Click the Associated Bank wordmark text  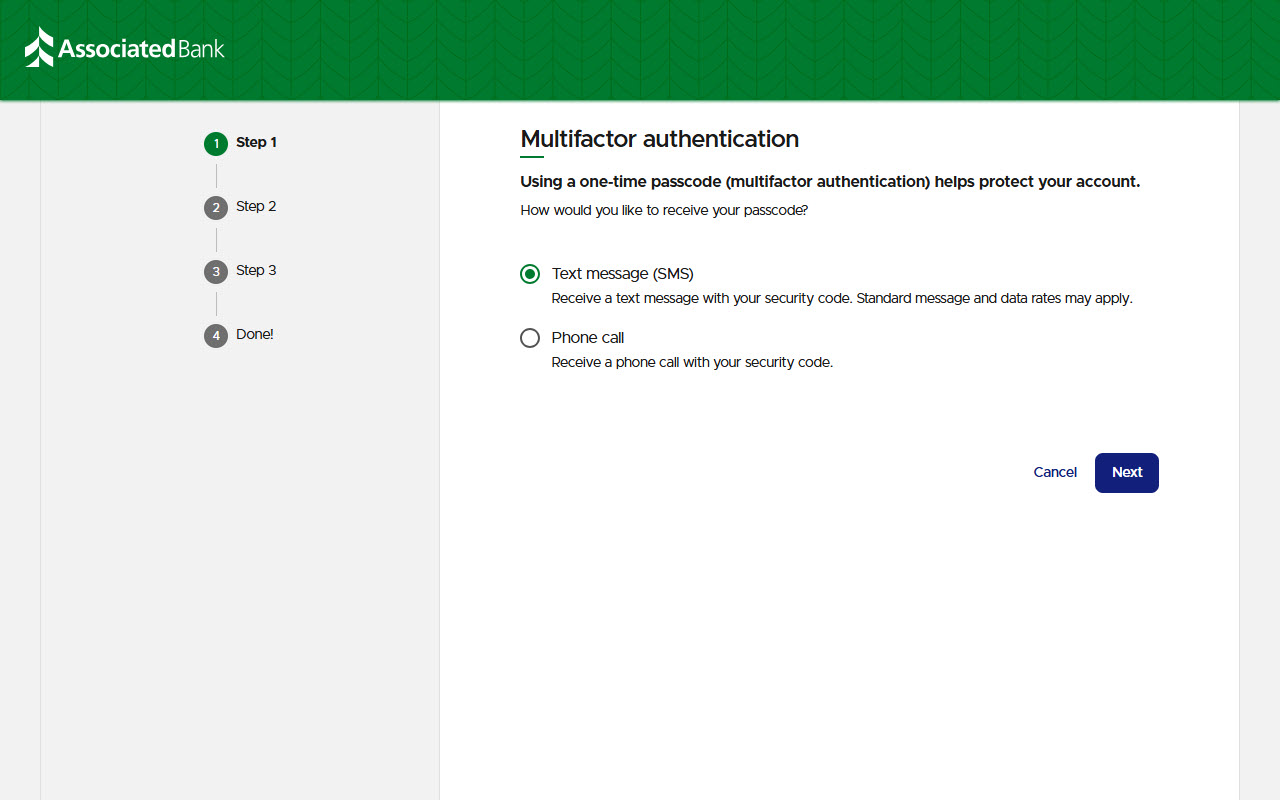141,48
